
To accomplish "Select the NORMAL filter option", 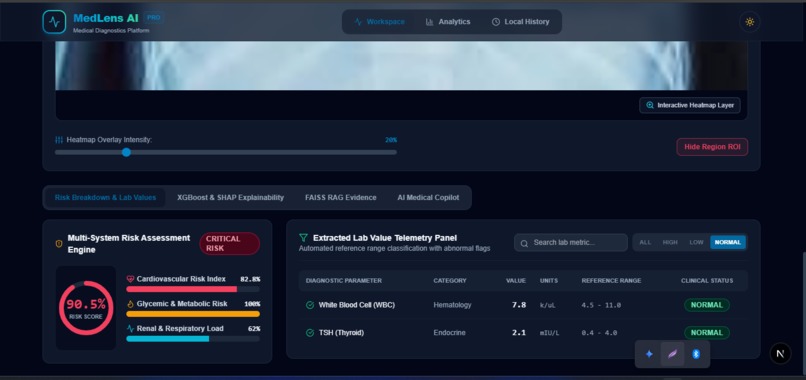I will (728, 242).
